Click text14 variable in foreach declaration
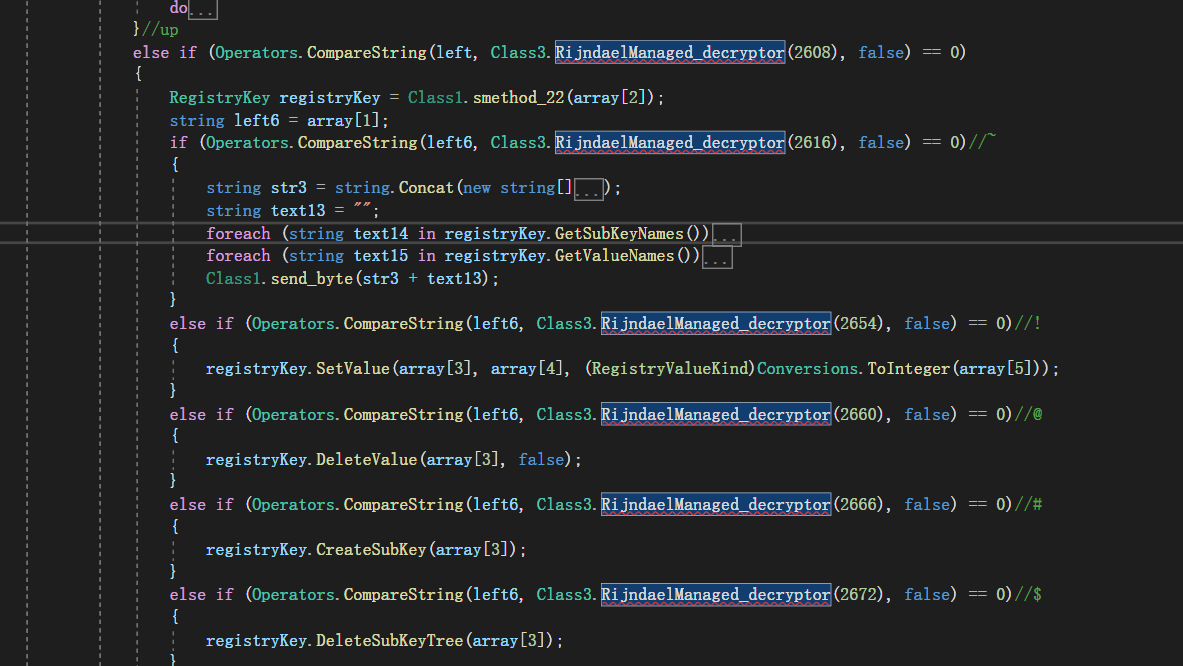The image size is (1183, 666). pos(381,234)
